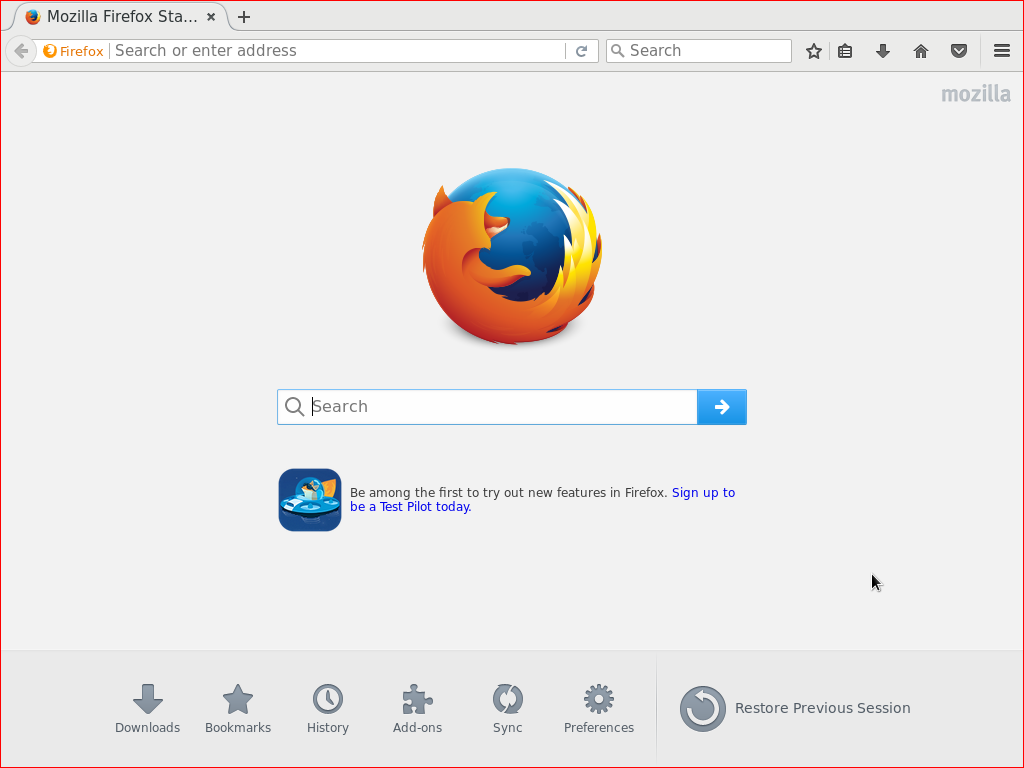Screen dimensions: 1024x768
Task: Show your bookmarks list icon
Action: [845, 51]
